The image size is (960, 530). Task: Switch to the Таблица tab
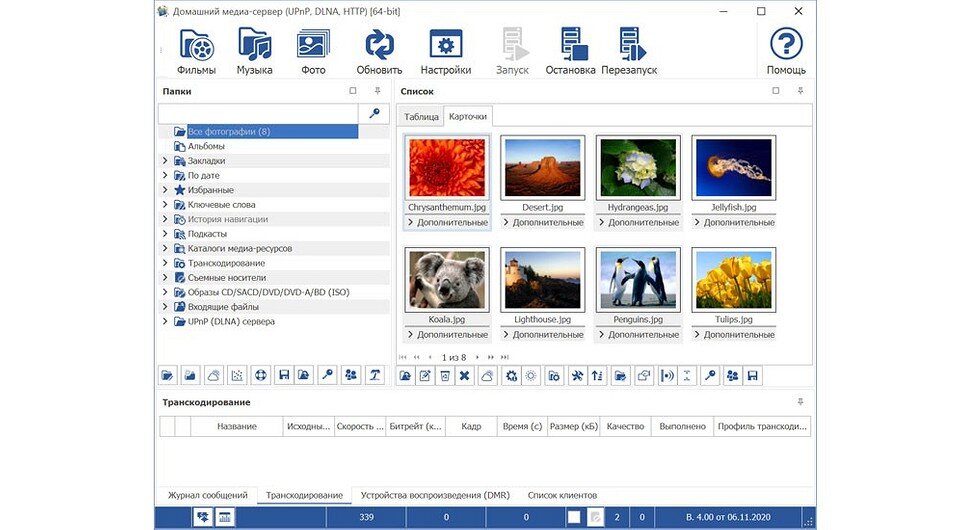421,116
